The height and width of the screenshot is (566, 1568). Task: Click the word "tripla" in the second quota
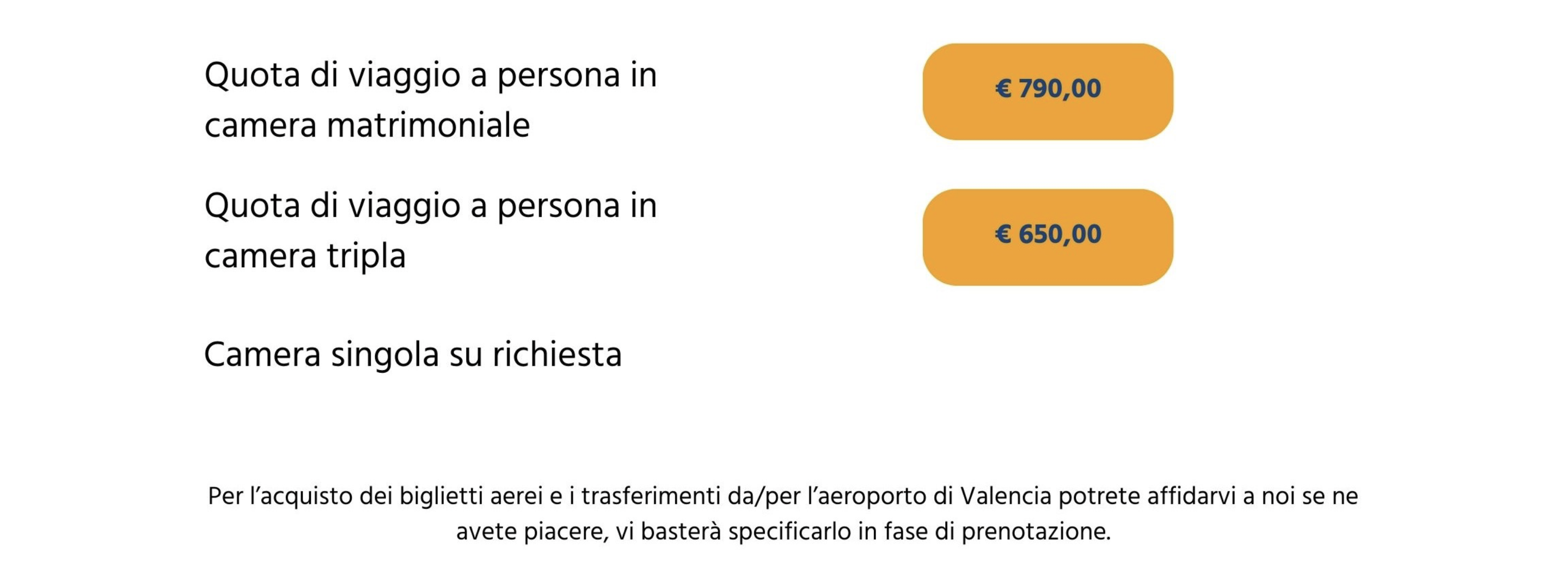(366, 256)
